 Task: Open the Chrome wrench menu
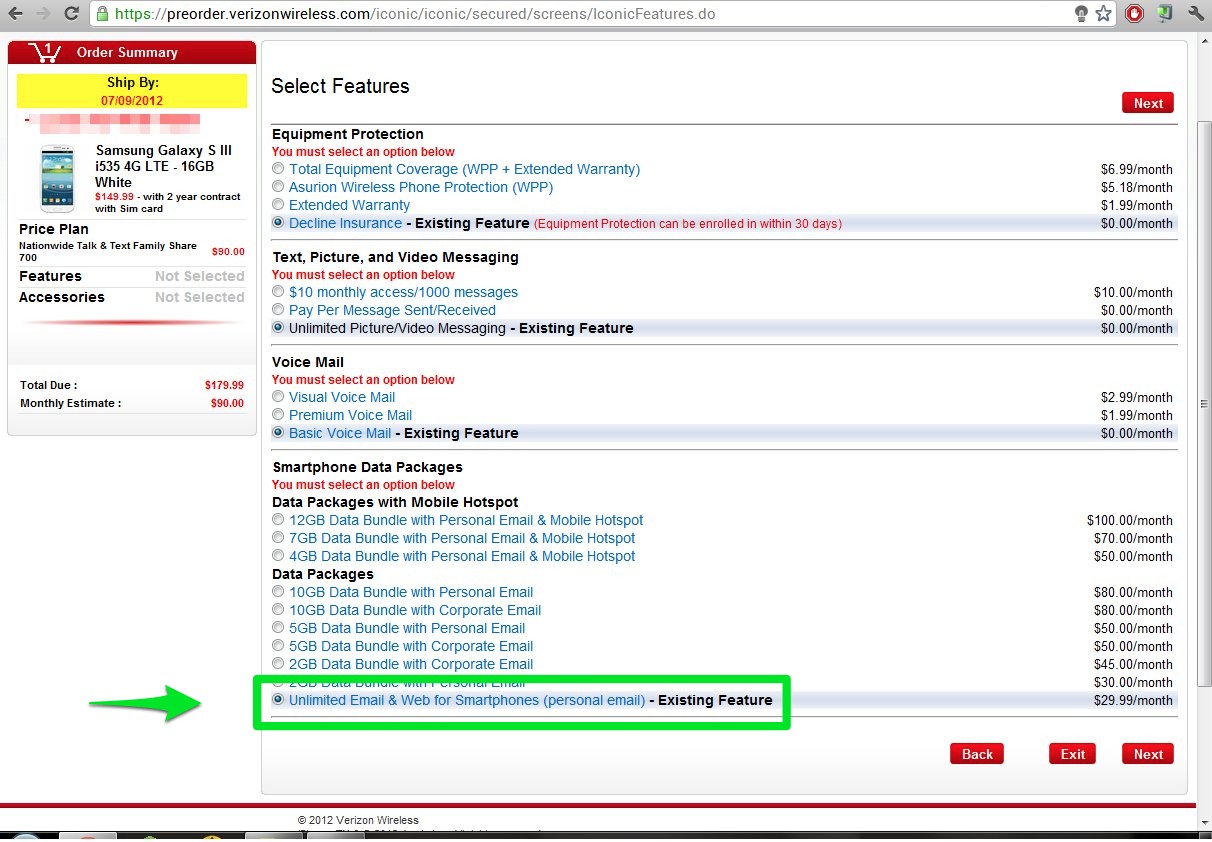point(1195,14)
